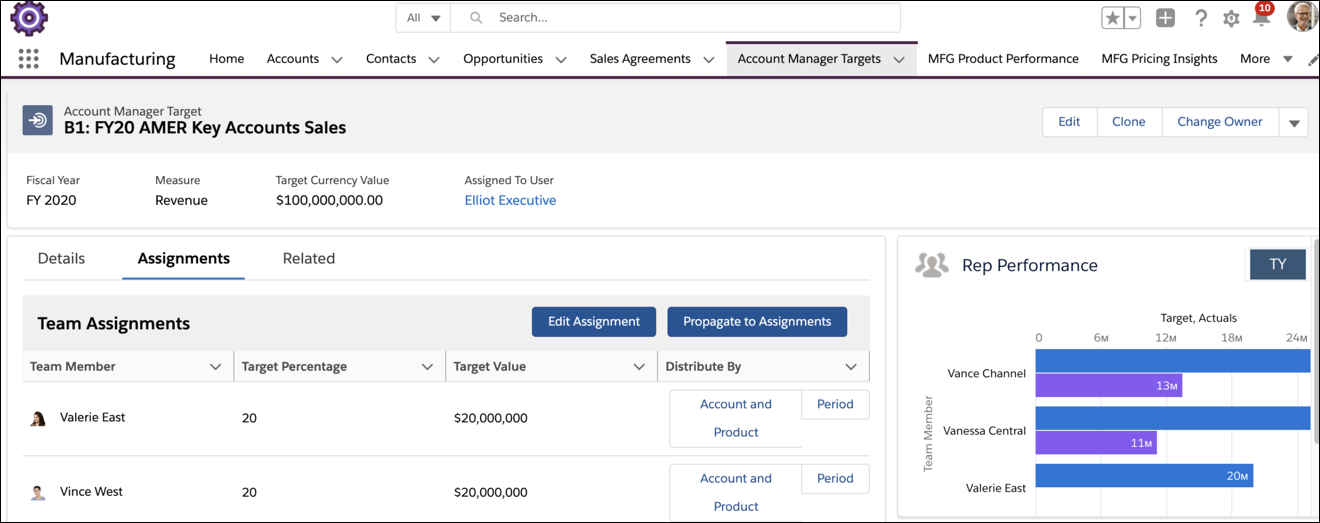Click Vince West's avatar photo
This screenshot has height=523, width=1320.
(38, 492)
